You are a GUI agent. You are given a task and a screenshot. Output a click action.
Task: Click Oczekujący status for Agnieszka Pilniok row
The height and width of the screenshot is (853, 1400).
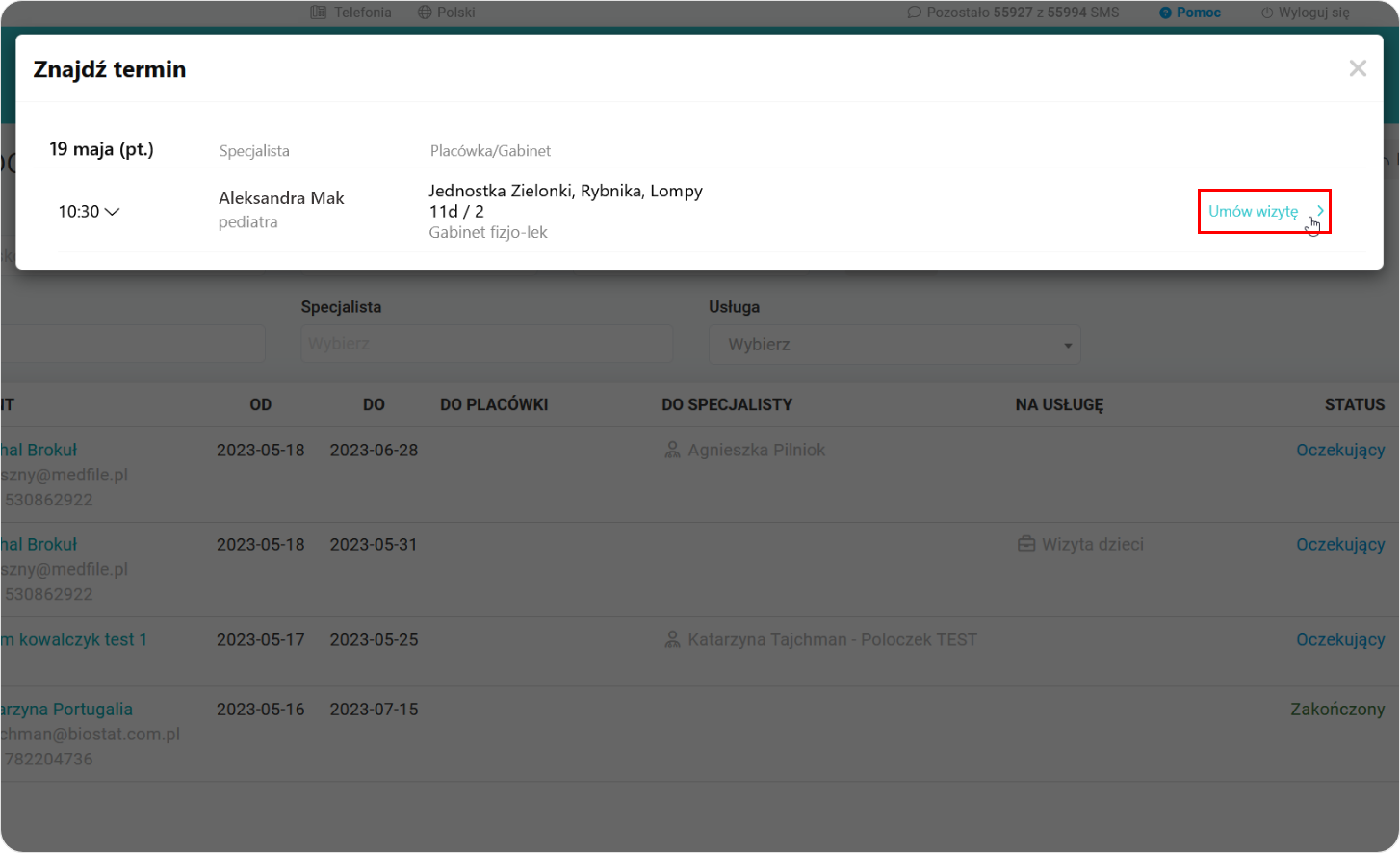(x=1340, y=450)
